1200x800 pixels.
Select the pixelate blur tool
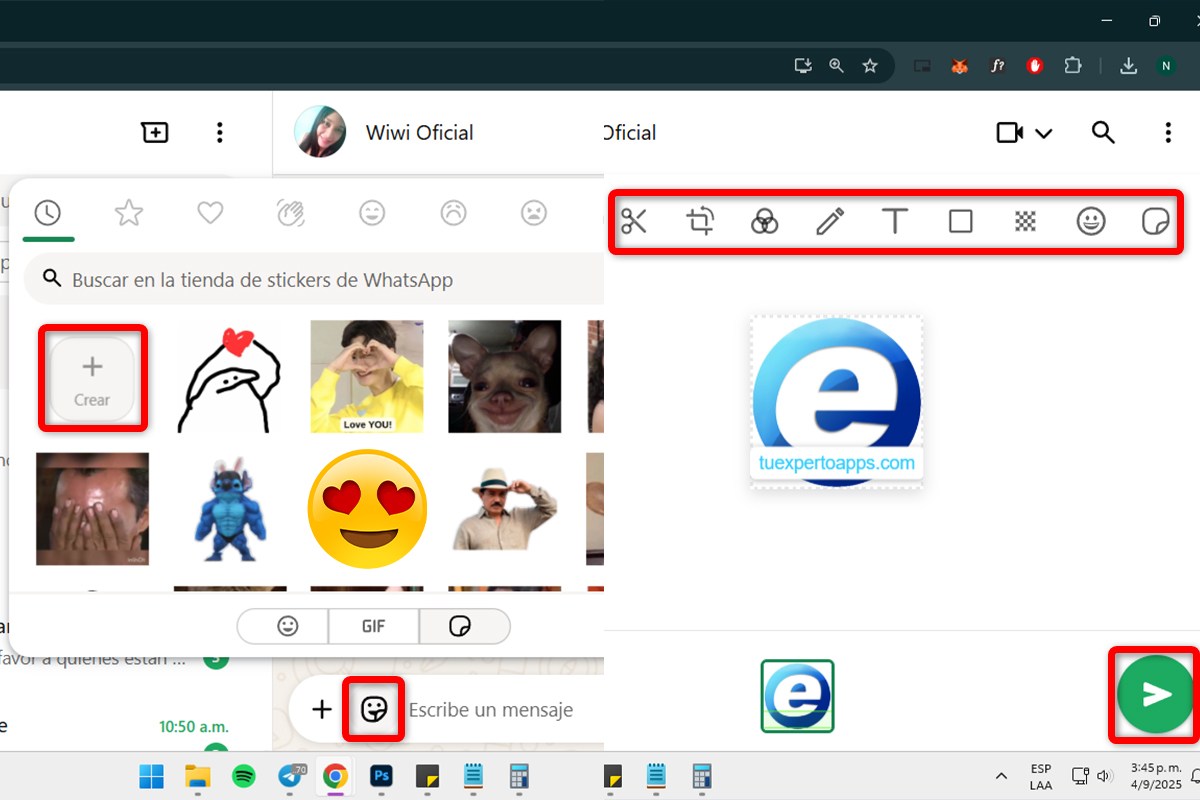(x=1025, y=221)
